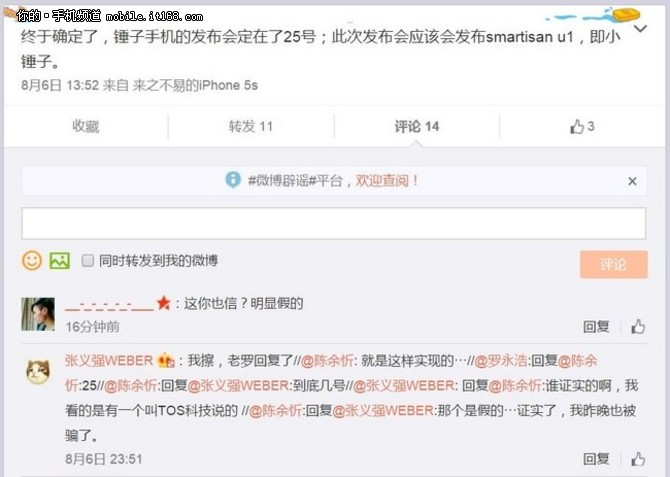Open the first commenter's avatar

[x=38, y=314]
